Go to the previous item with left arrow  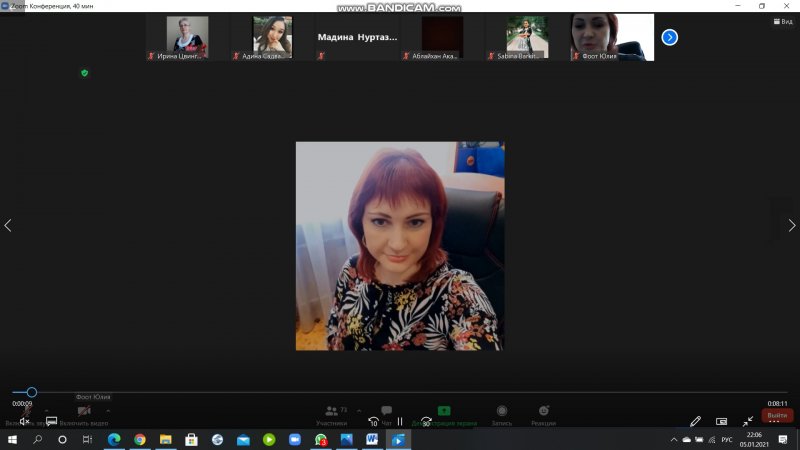coord(8,226)
